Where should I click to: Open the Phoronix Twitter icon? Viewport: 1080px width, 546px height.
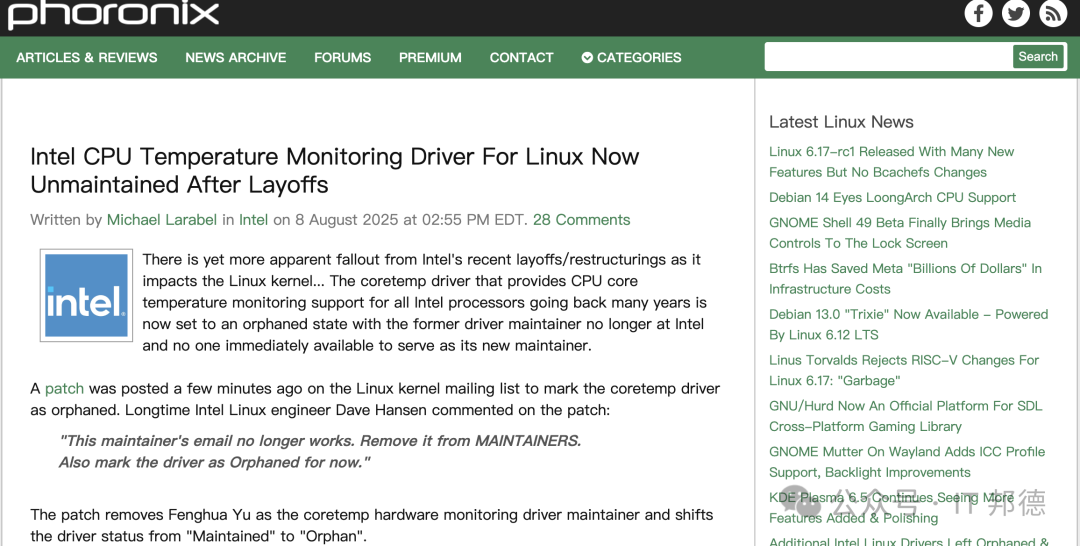1016,13
